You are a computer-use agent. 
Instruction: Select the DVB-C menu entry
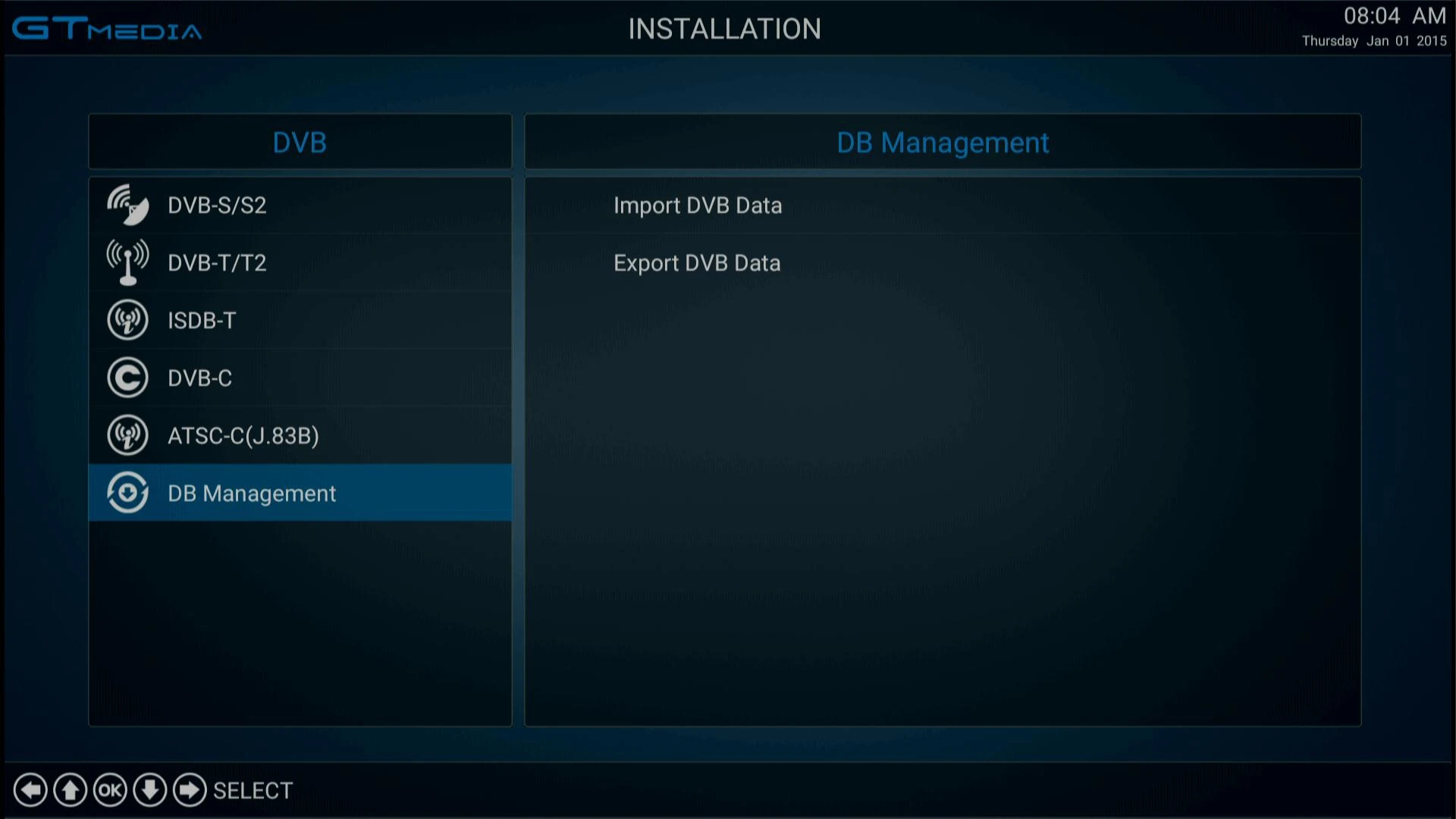(300, 378)
